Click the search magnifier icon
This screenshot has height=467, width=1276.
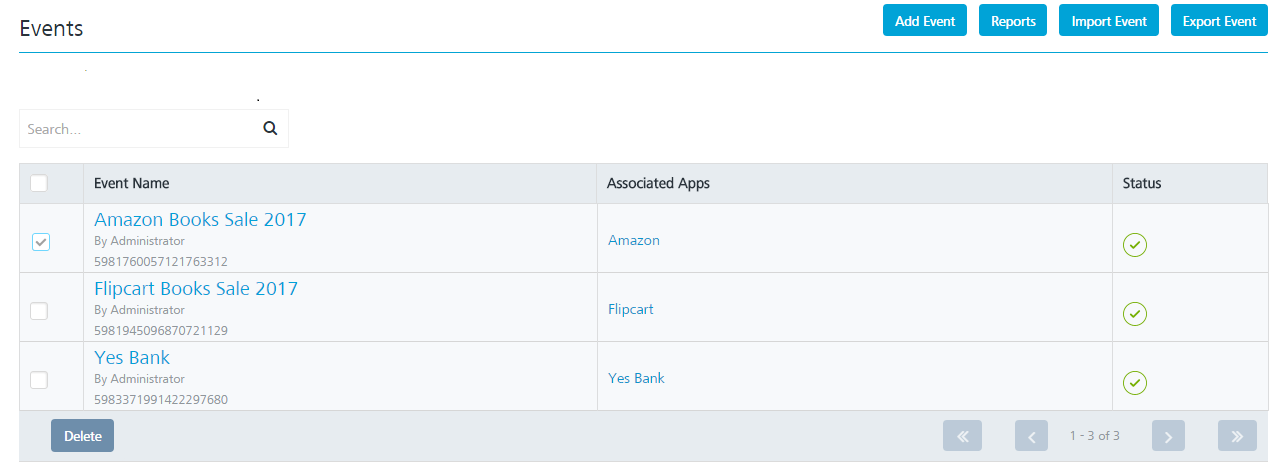[269, 129]
